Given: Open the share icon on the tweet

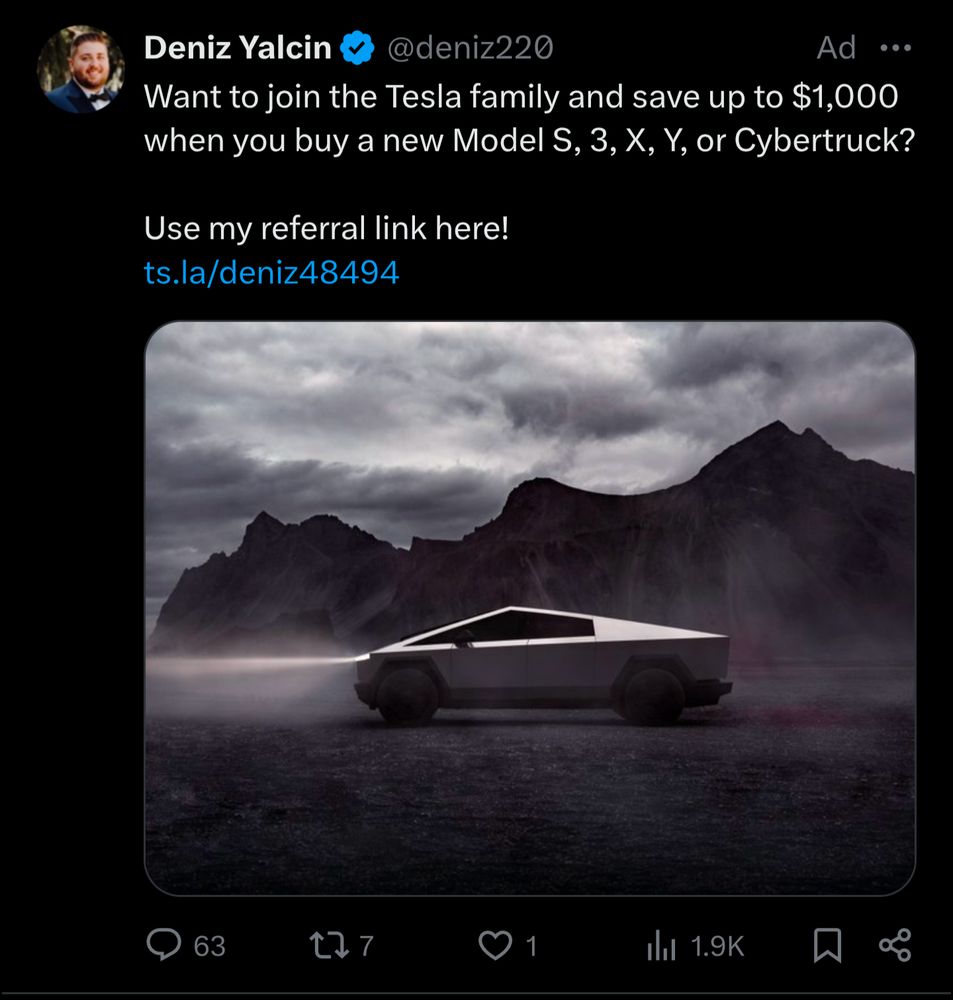Looking at the screenshot, I should click(896, 945).
